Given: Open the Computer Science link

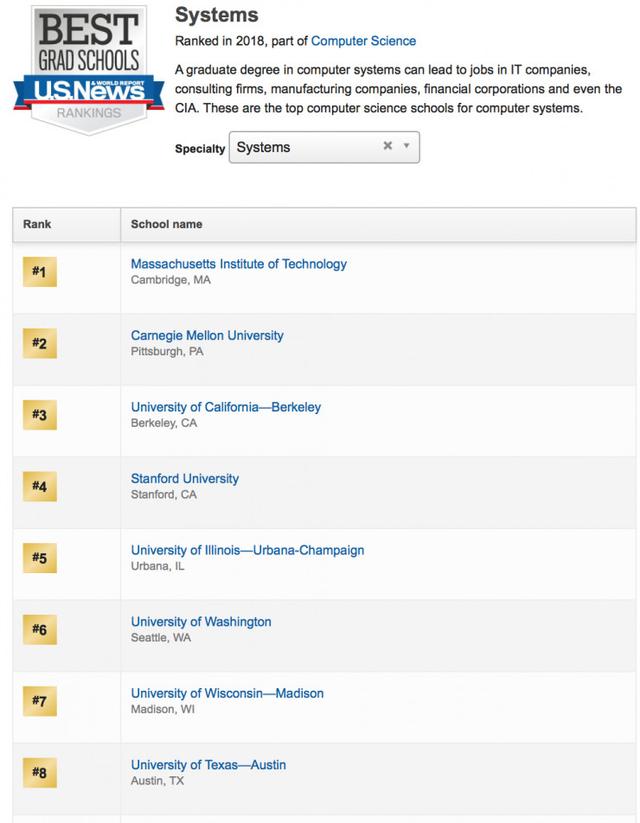Looking at the screenshot, I should coord(363,41).
